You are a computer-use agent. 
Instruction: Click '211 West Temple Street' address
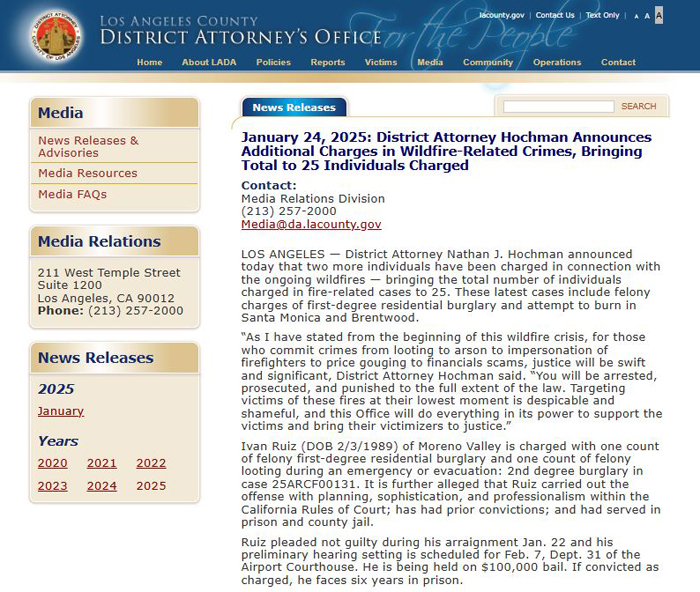click(x=109, y=273)
